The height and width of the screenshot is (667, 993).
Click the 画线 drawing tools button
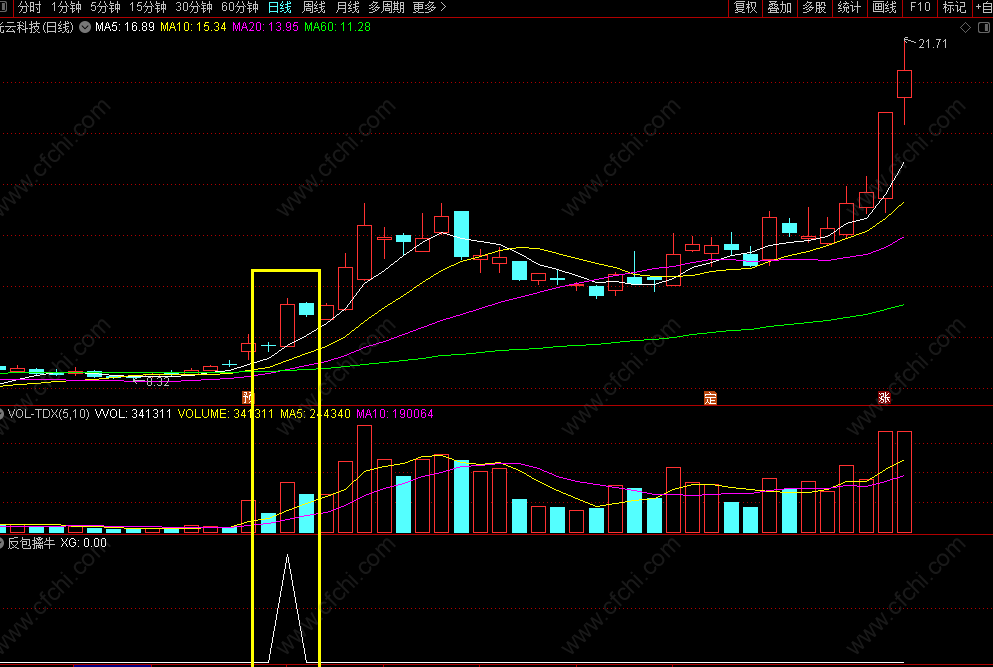tap(884, 8)
